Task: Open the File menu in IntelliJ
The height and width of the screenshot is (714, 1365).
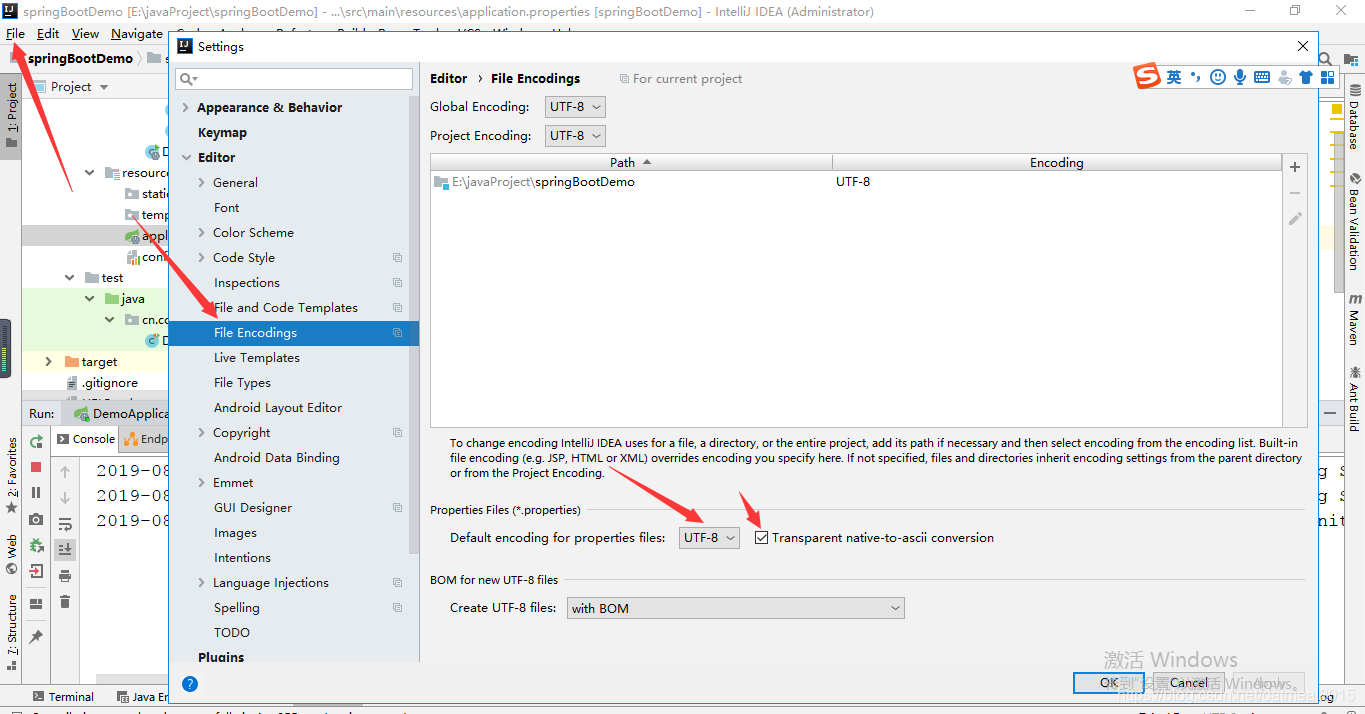Action: (15, 34)
